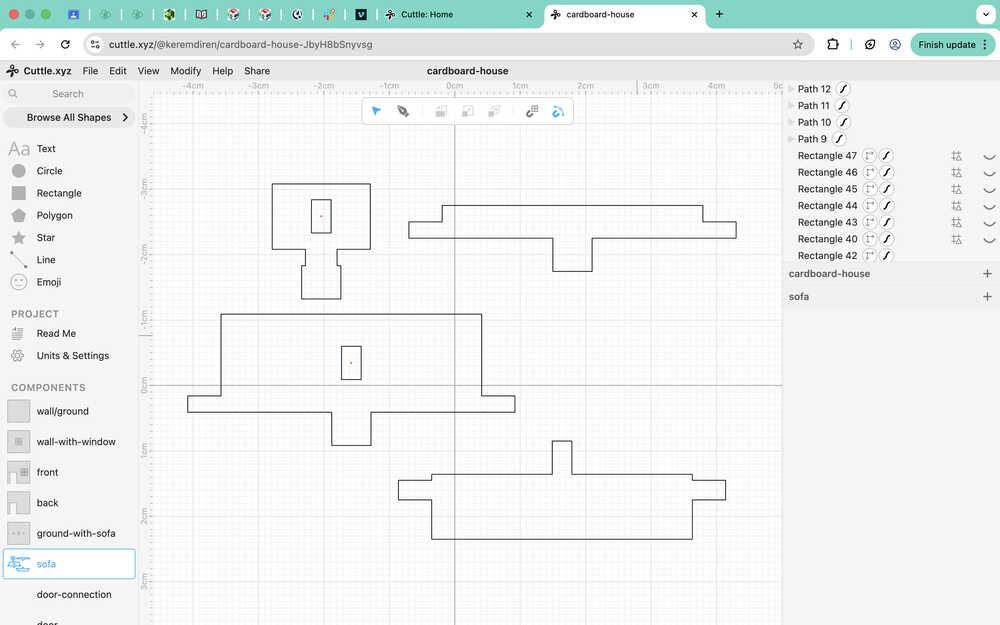Click the stroke icon on Rectangle 46
The image size is (1000, 625).
[x=886, y=172]
